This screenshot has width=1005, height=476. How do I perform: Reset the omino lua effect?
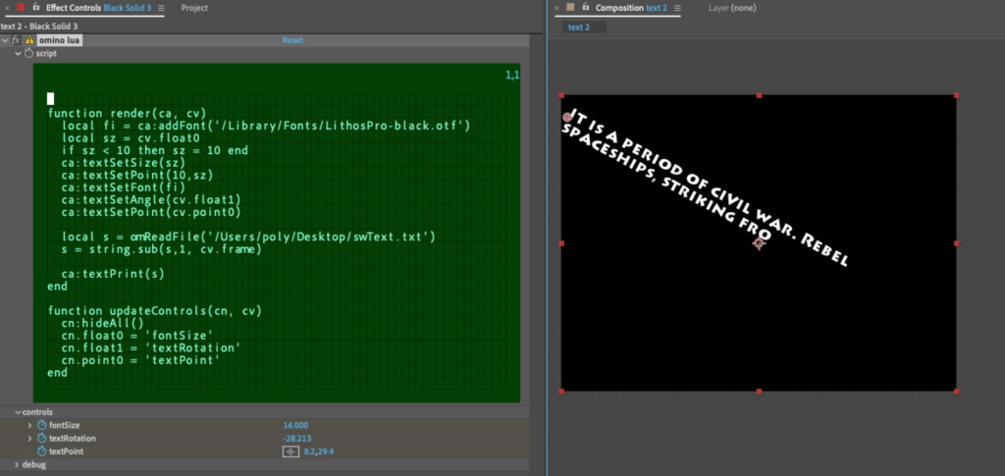pos(293,40)
